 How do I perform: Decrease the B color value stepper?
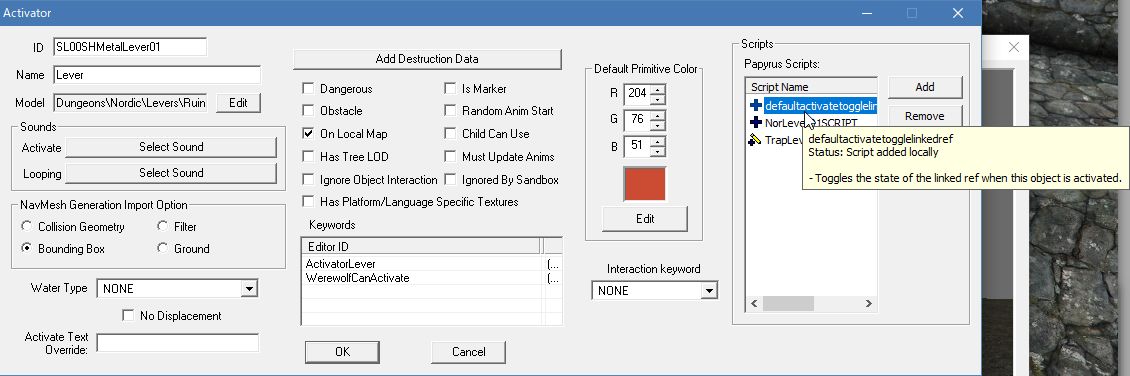pyautogui.click(x=657, y=151)
